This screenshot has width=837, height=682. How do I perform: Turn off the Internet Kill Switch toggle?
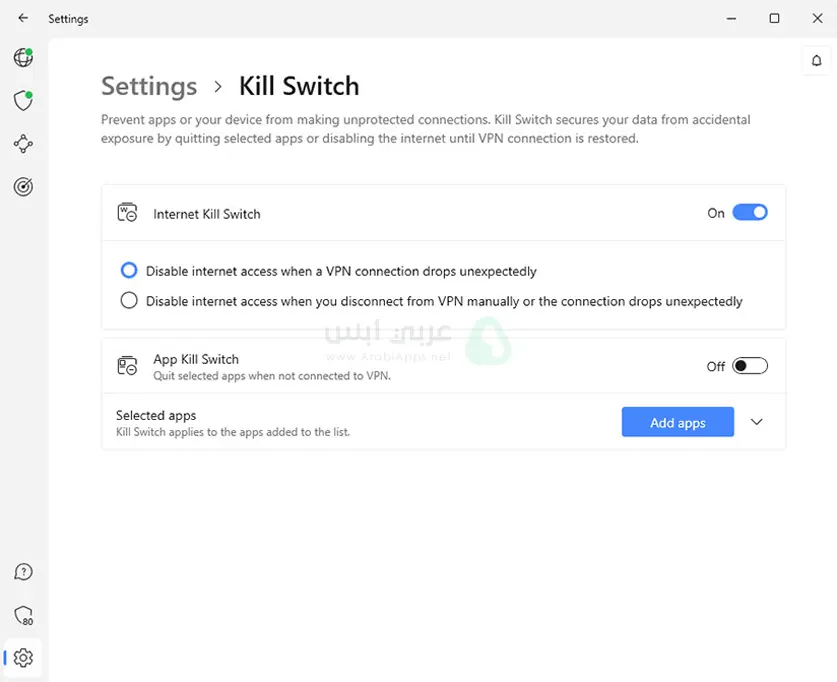(x=749, y=212)
